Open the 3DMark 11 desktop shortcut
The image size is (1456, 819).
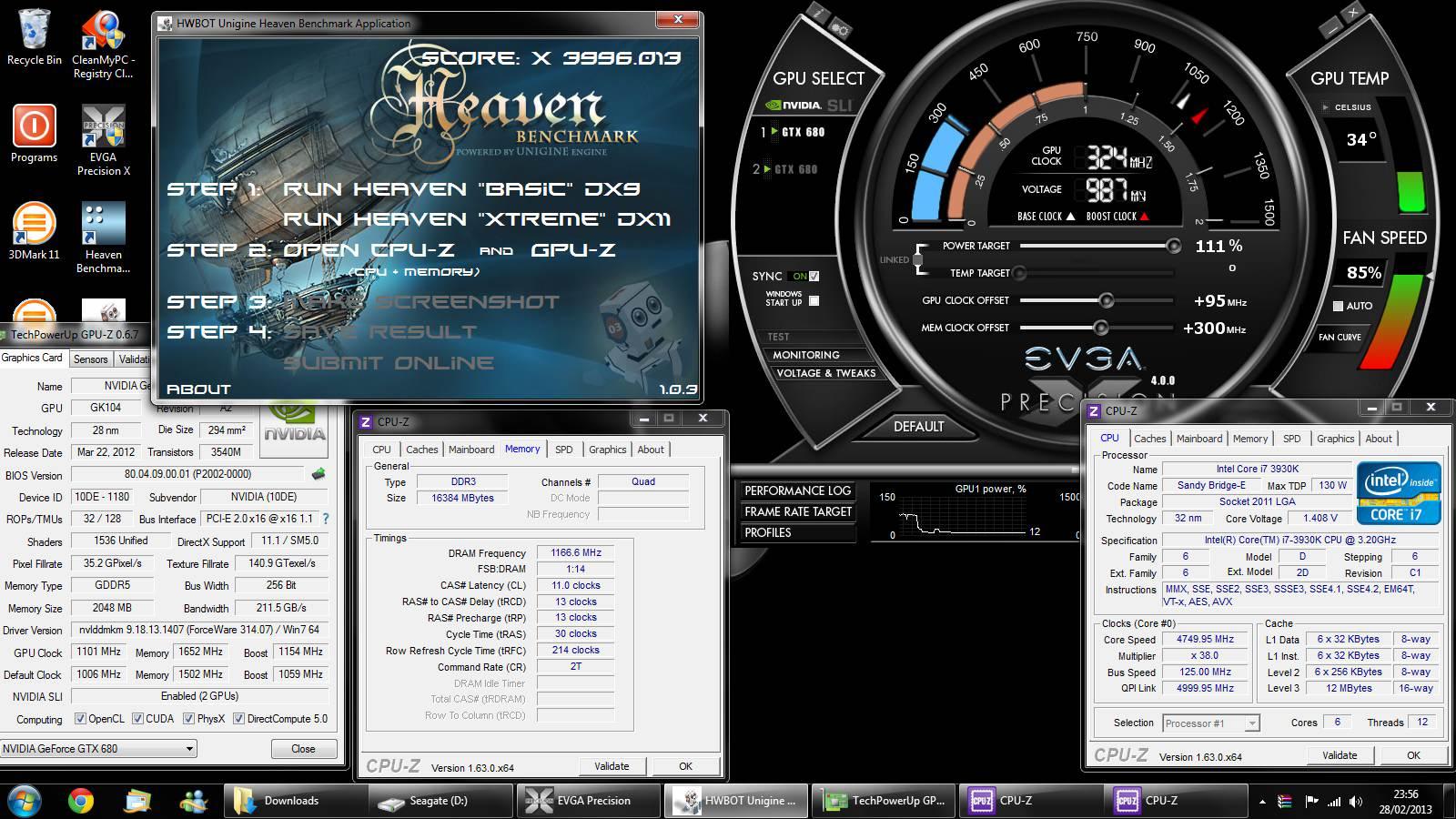point(35,231)
